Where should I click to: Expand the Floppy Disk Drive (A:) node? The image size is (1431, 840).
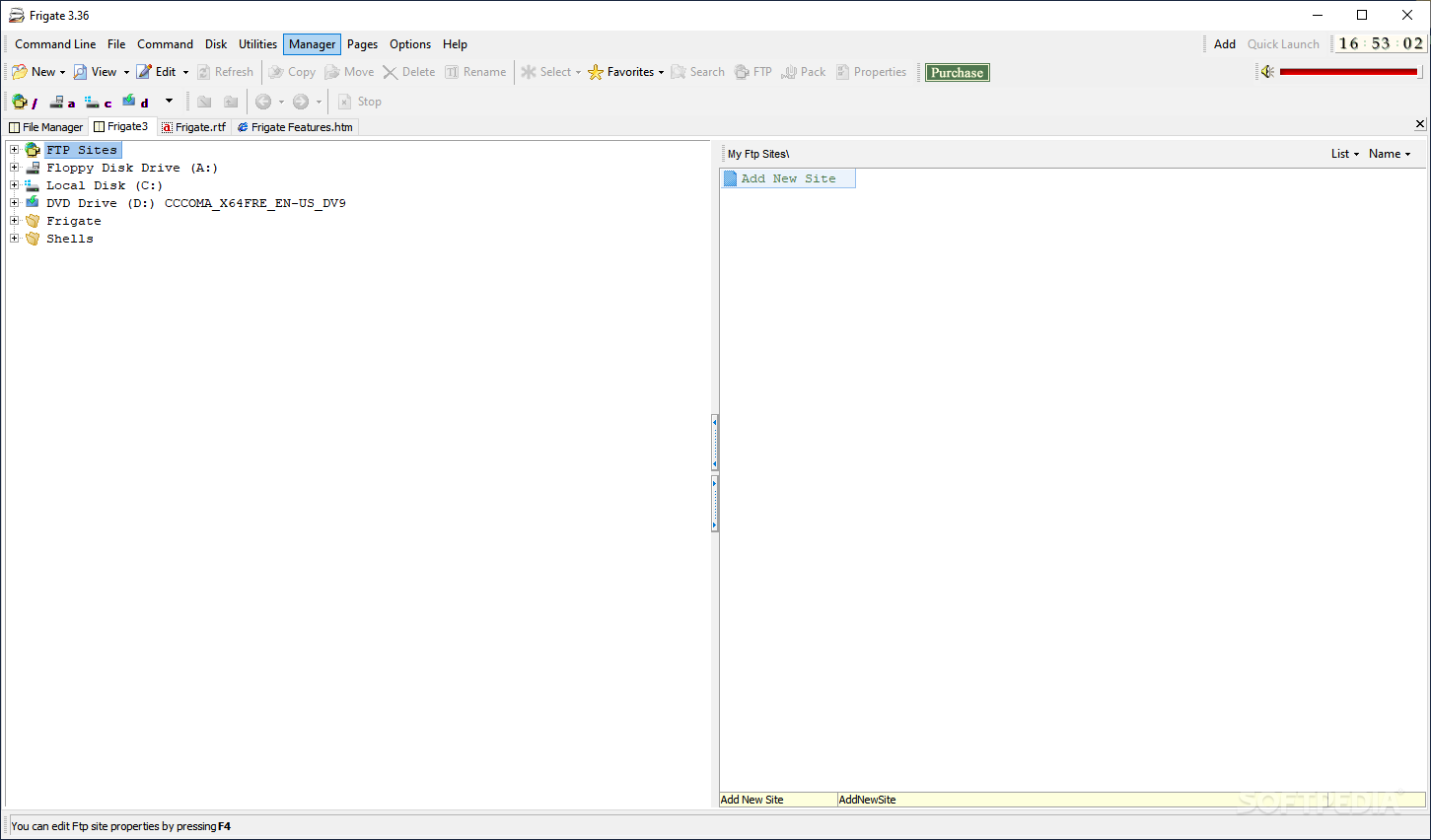point(15,168)
